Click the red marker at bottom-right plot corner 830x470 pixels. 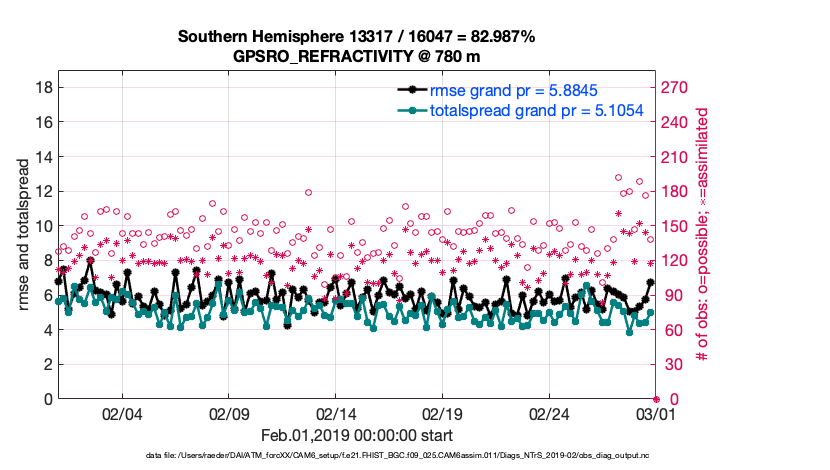pyautogui.click(x=656, y=399)
